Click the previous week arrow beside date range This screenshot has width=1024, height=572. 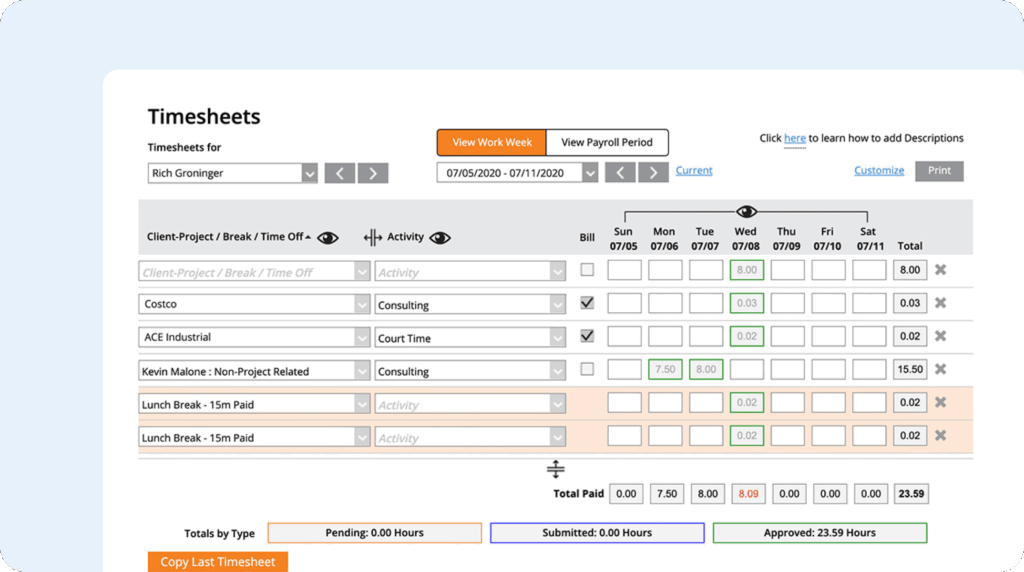(x=620, y=172)
